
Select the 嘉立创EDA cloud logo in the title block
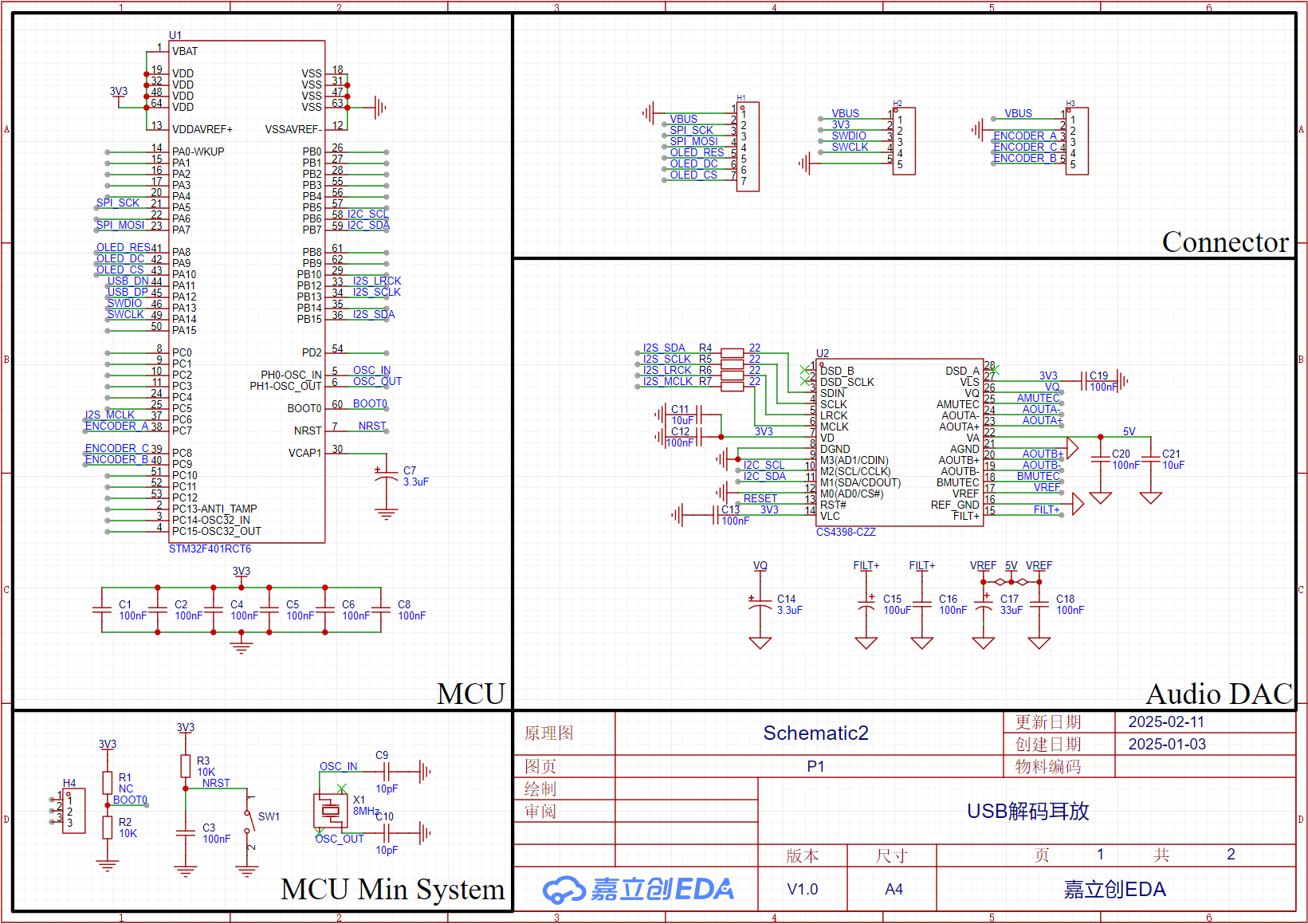[638, 889]
